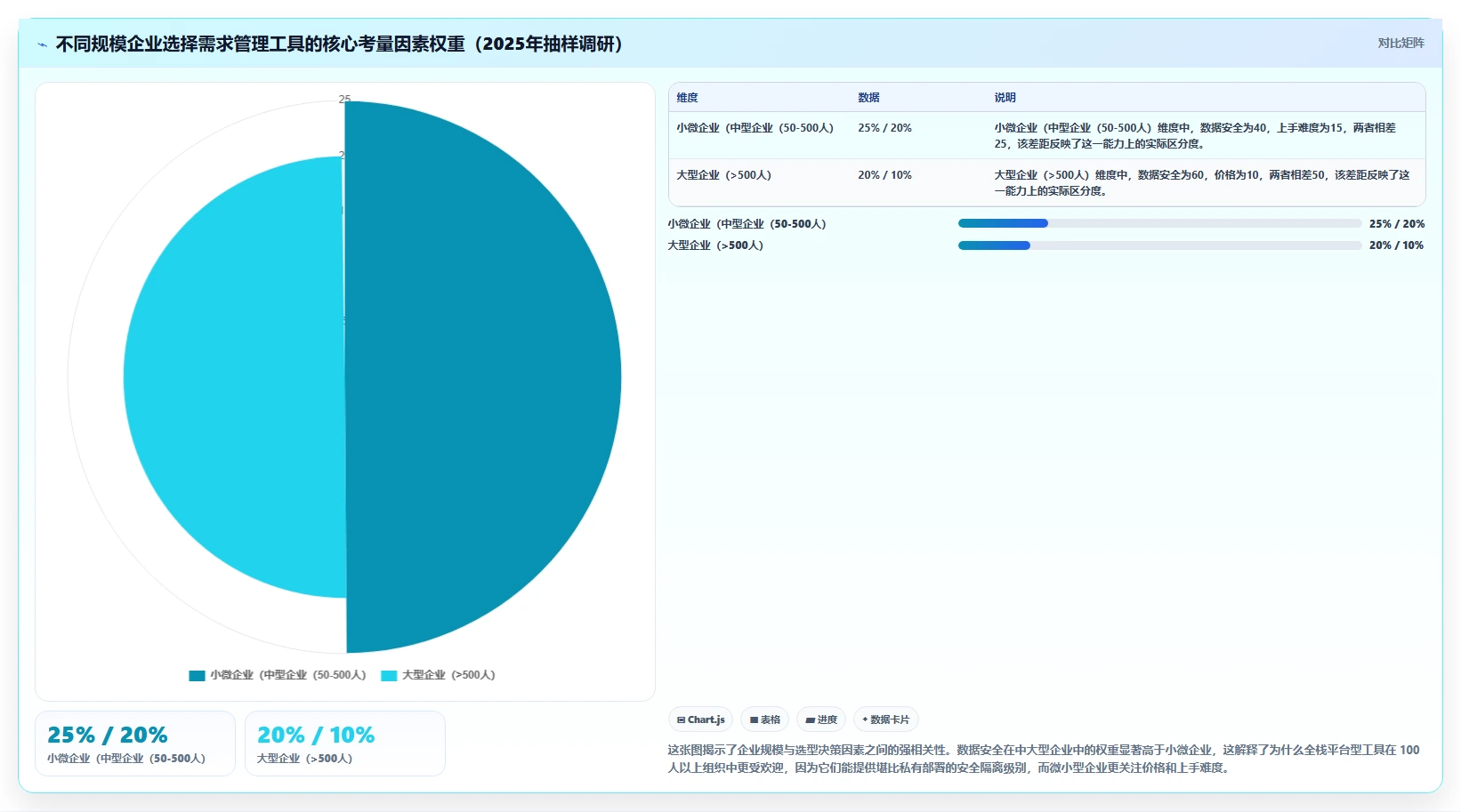Click the 进度 tag chip

pyautogui.click(x=820, y=720)
